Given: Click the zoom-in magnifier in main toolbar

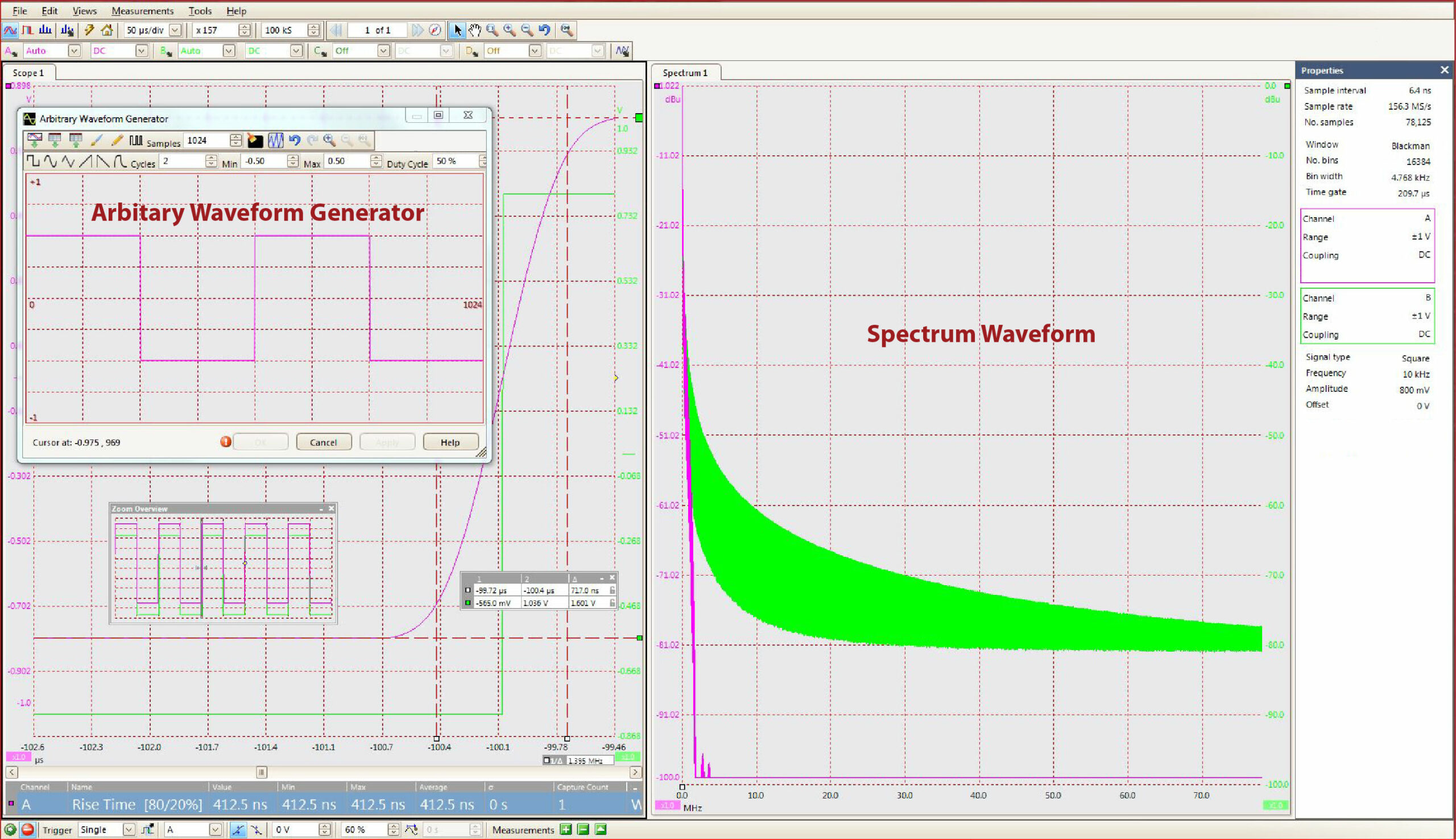Looking at the screenshot, I should click(510, 30).
